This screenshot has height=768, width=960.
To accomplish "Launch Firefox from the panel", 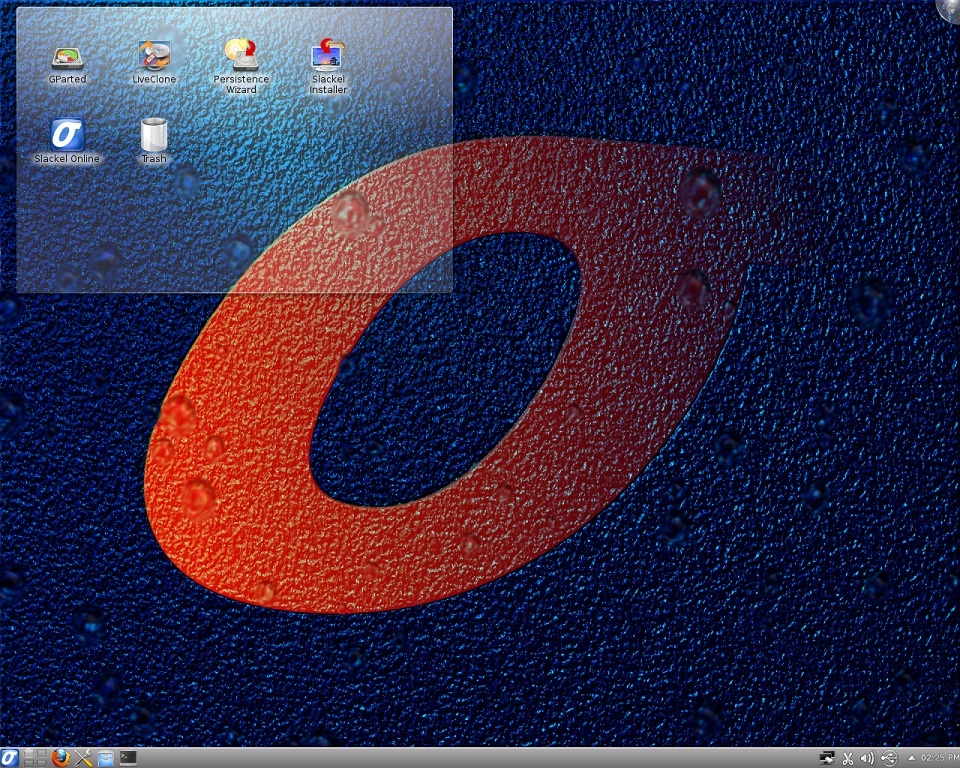I will 61,758.
